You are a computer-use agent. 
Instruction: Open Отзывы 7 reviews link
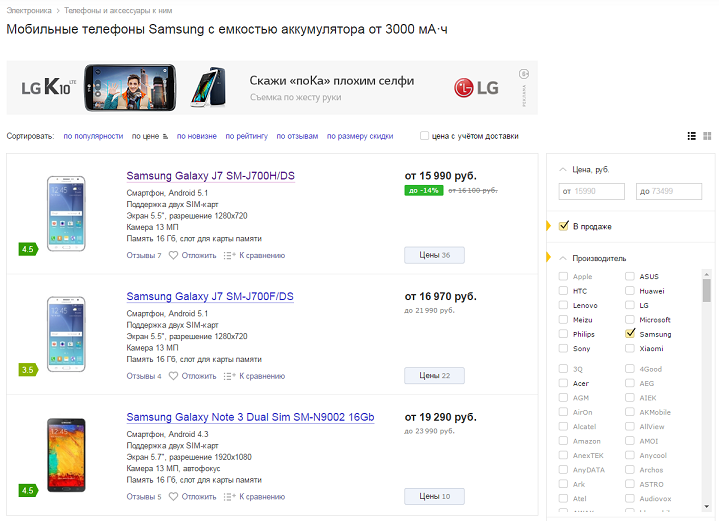point(144,255)
